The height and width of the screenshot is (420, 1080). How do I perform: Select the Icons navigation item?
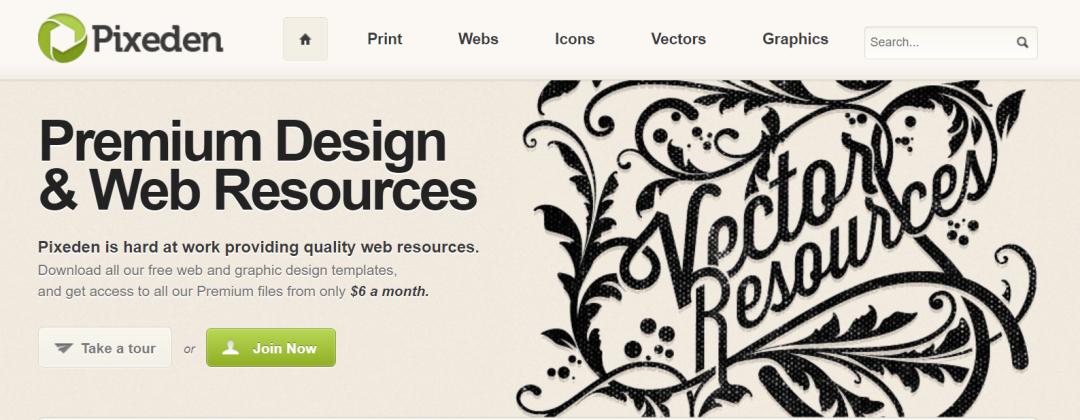(x=574, y=39)
